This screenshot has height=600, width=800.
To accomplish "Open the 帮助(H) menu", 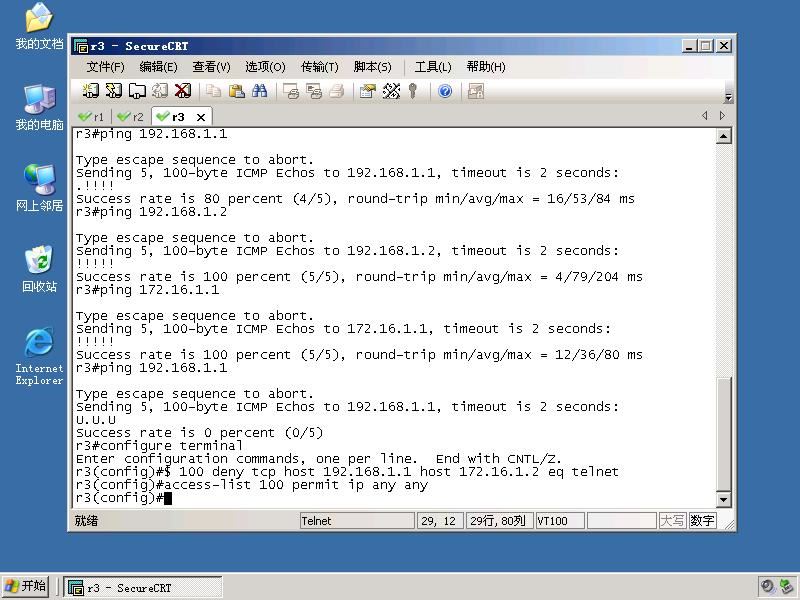I will tap(486, 67).
